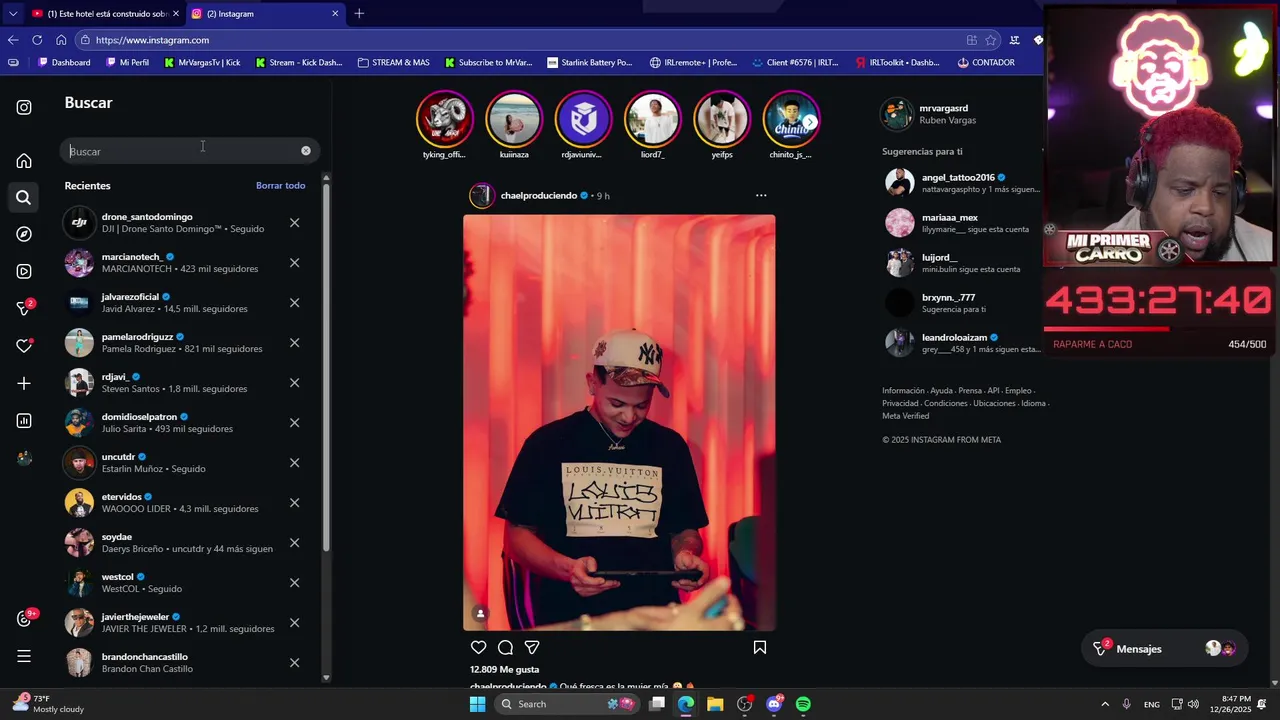
Task: Open Instagram Home from the sidebar
Action: 24,161
